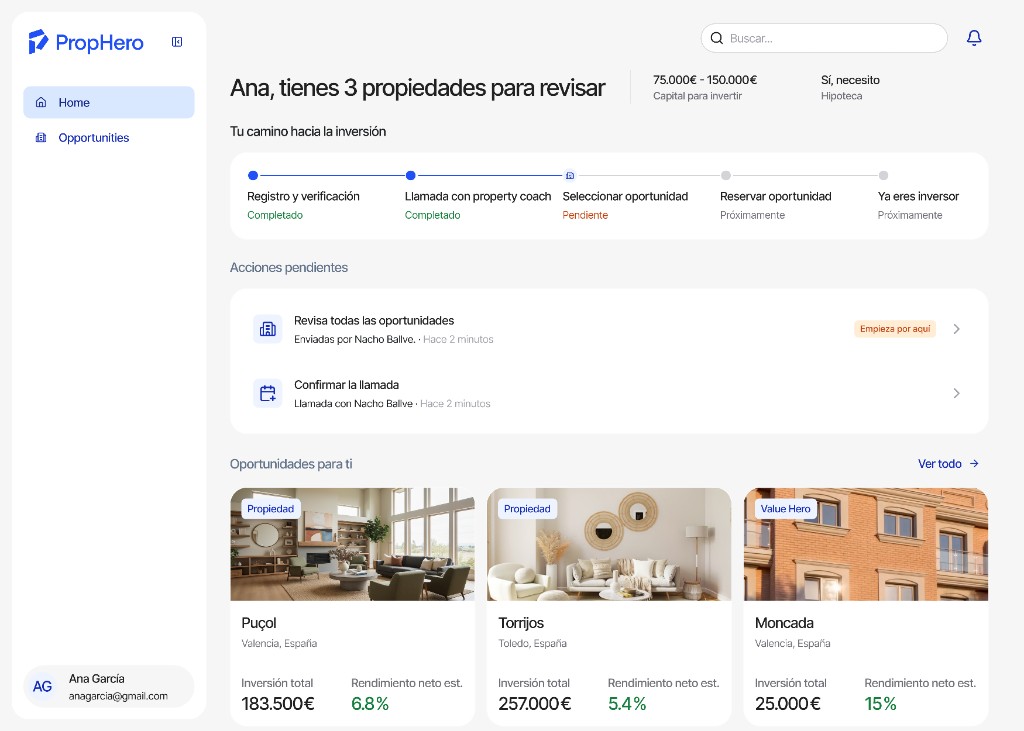
Task: Click the Sí, necesito hipoteca value
Action: click(850, 80)
